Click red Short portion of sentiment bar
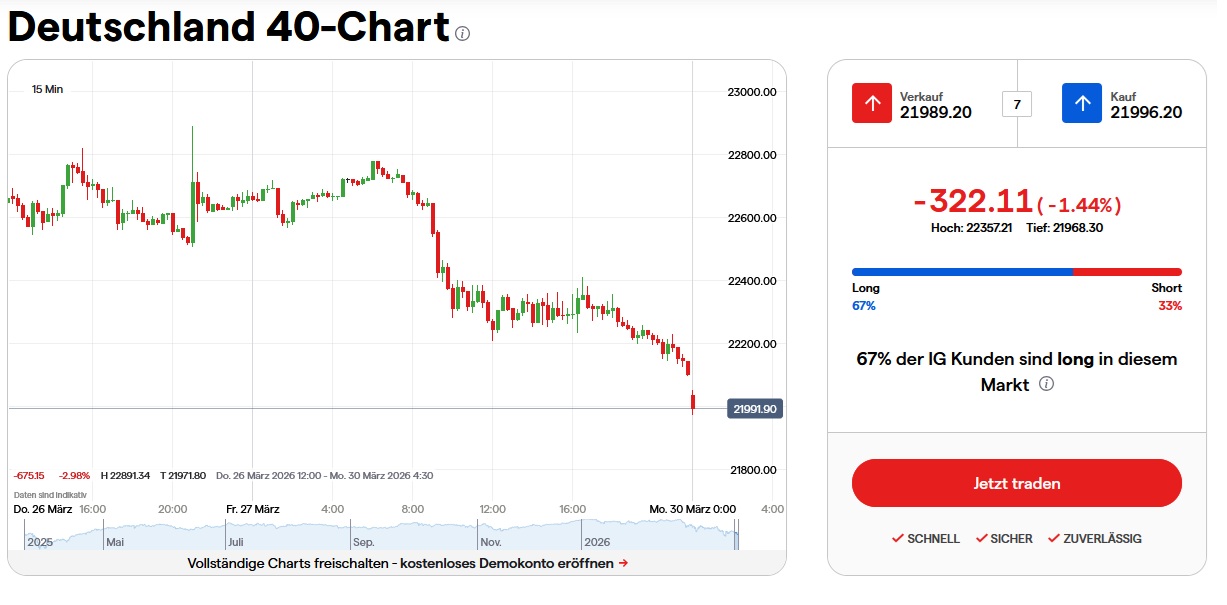 [x=1127, y=271]
